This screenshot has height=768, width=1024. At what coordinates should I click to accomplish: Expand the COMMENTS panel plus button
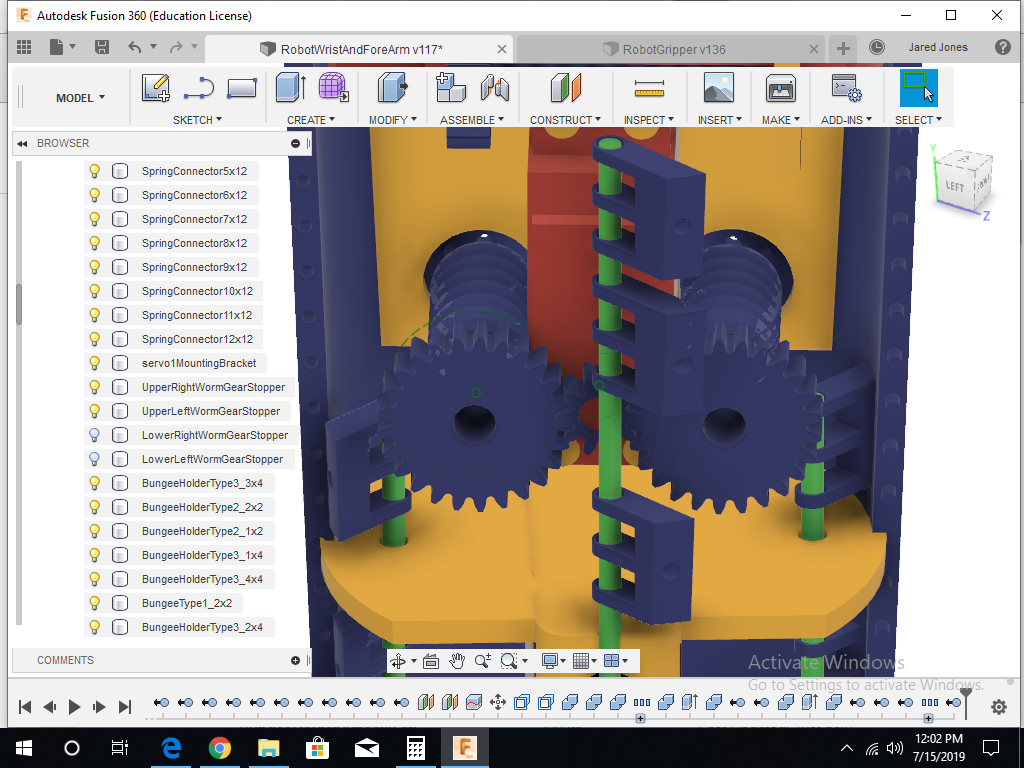pyautogui.click(x=295, y=660)
